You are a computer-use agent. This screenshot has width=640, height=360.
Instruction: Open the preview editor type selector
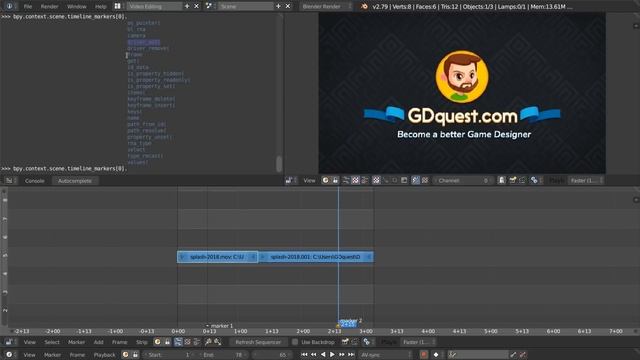pos(290,180)
